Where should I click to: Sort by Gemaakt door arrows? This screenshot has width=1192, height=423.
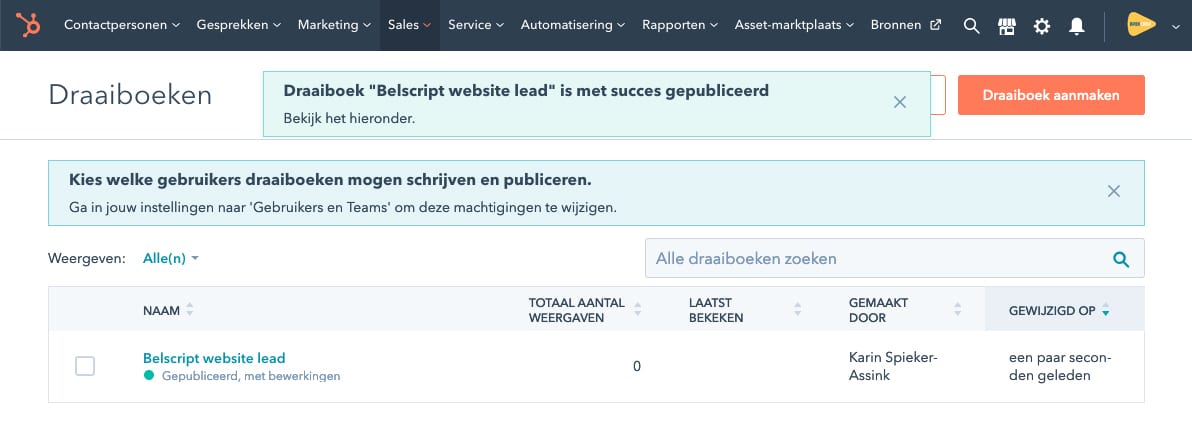point(958,310)
